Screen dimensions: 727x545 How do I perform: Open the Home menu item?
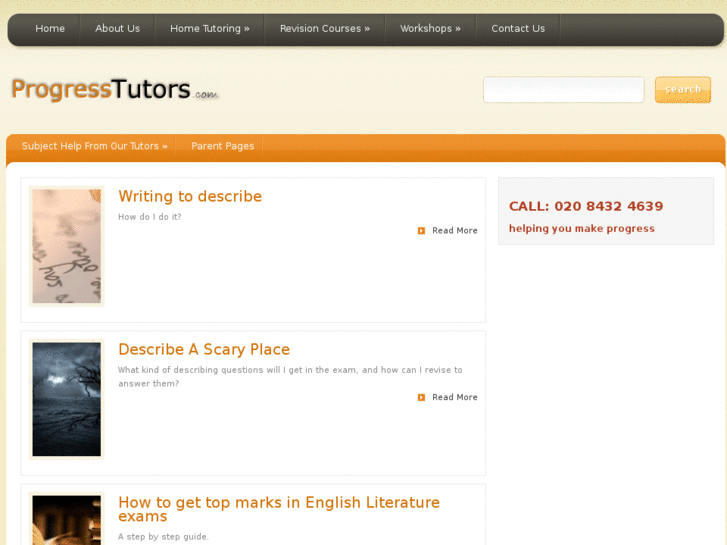tap(50, 29)
